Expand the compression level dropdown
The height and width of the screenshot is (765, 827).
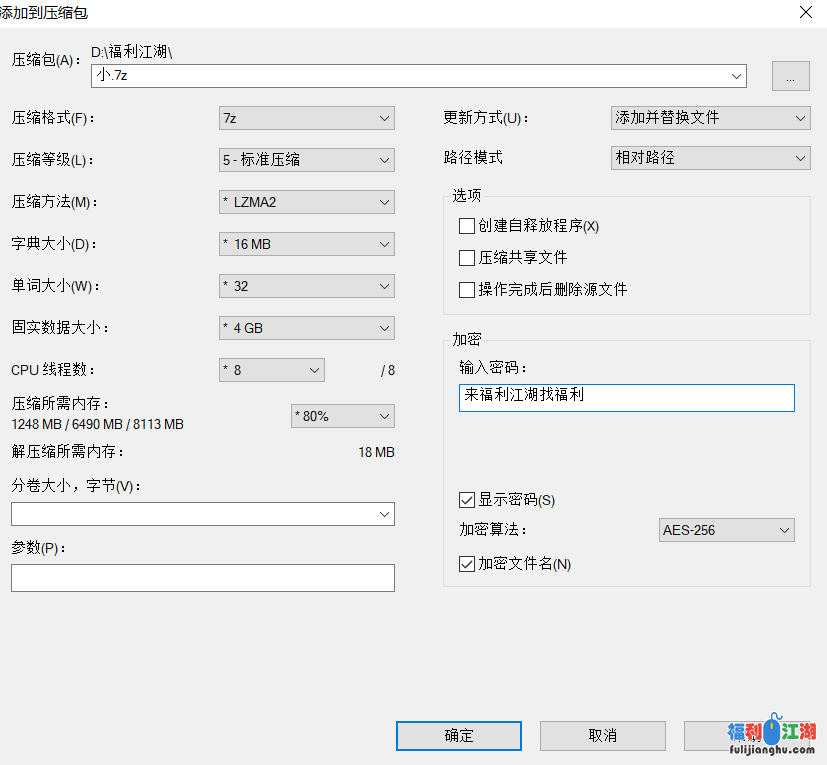(x=306, y=160)
